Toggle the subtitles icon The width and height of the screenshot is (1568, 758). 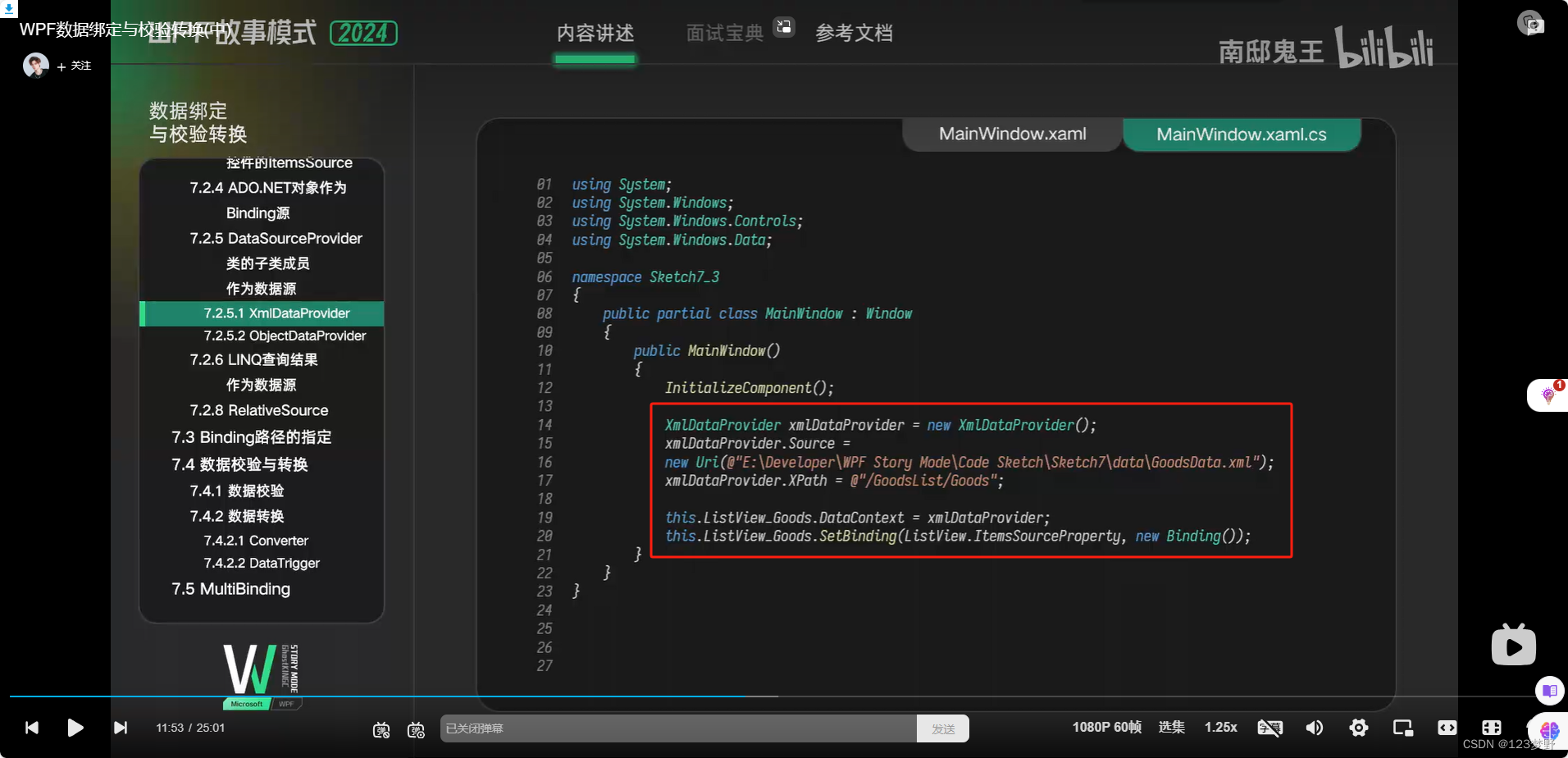pyautogui.click(x=1269, y=728)
